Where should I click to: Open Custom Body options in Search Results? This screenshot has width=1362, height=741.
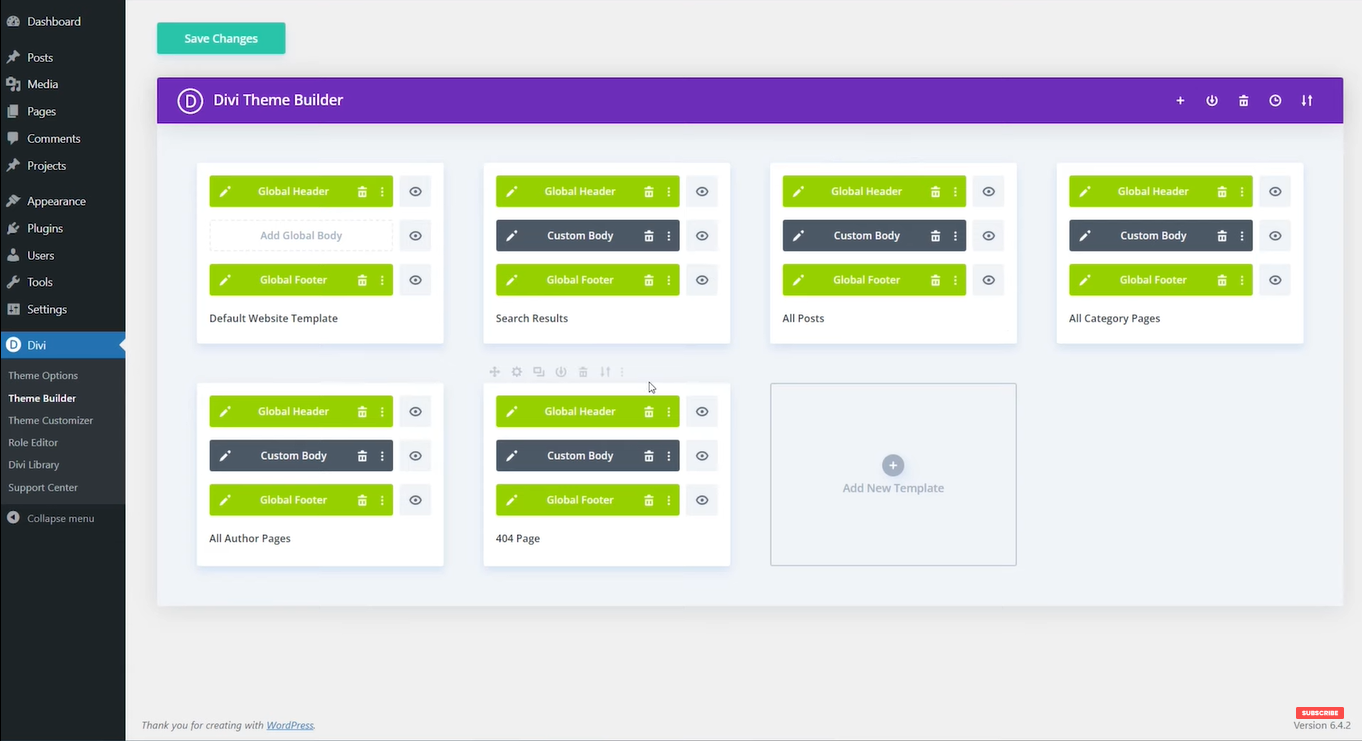(669, 236)
